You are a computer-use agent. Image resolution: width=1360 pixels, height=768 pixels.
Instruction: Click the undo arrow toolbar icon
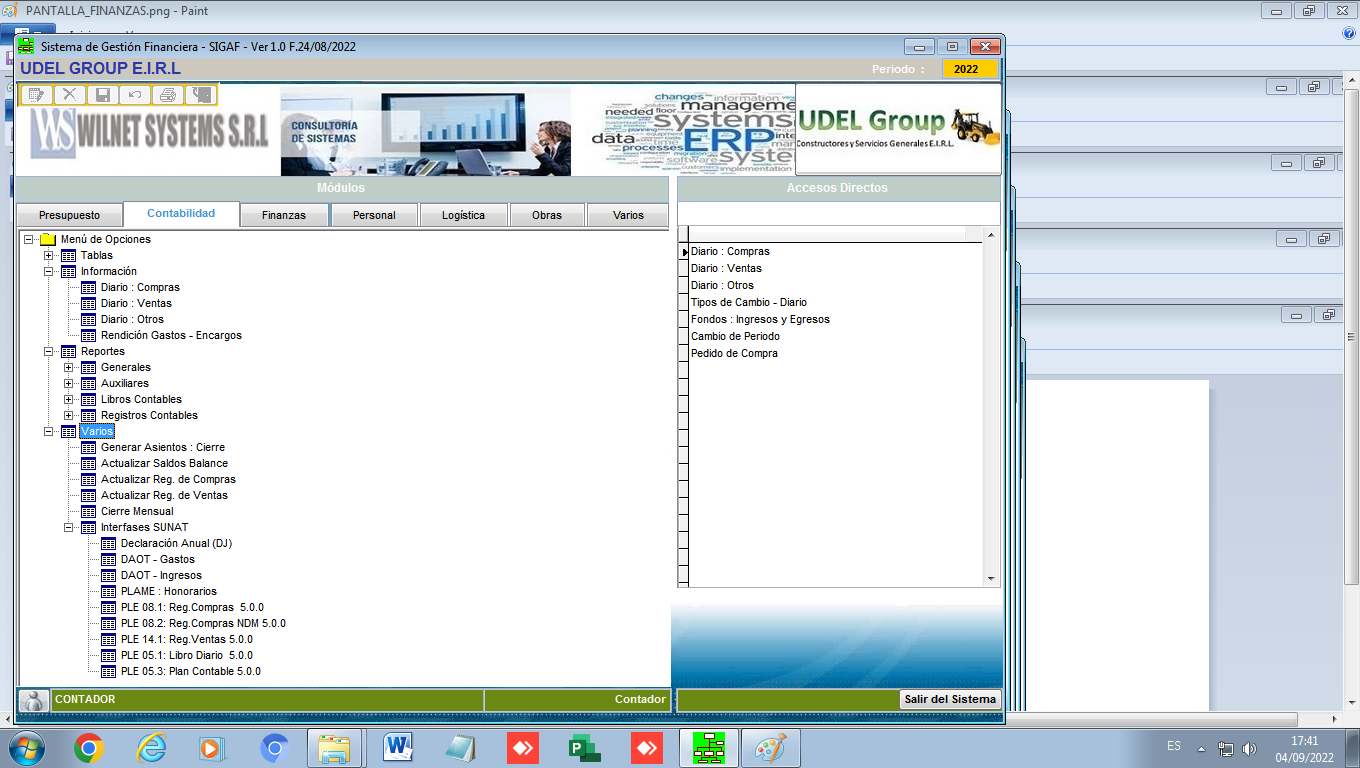tap(135, 95)
